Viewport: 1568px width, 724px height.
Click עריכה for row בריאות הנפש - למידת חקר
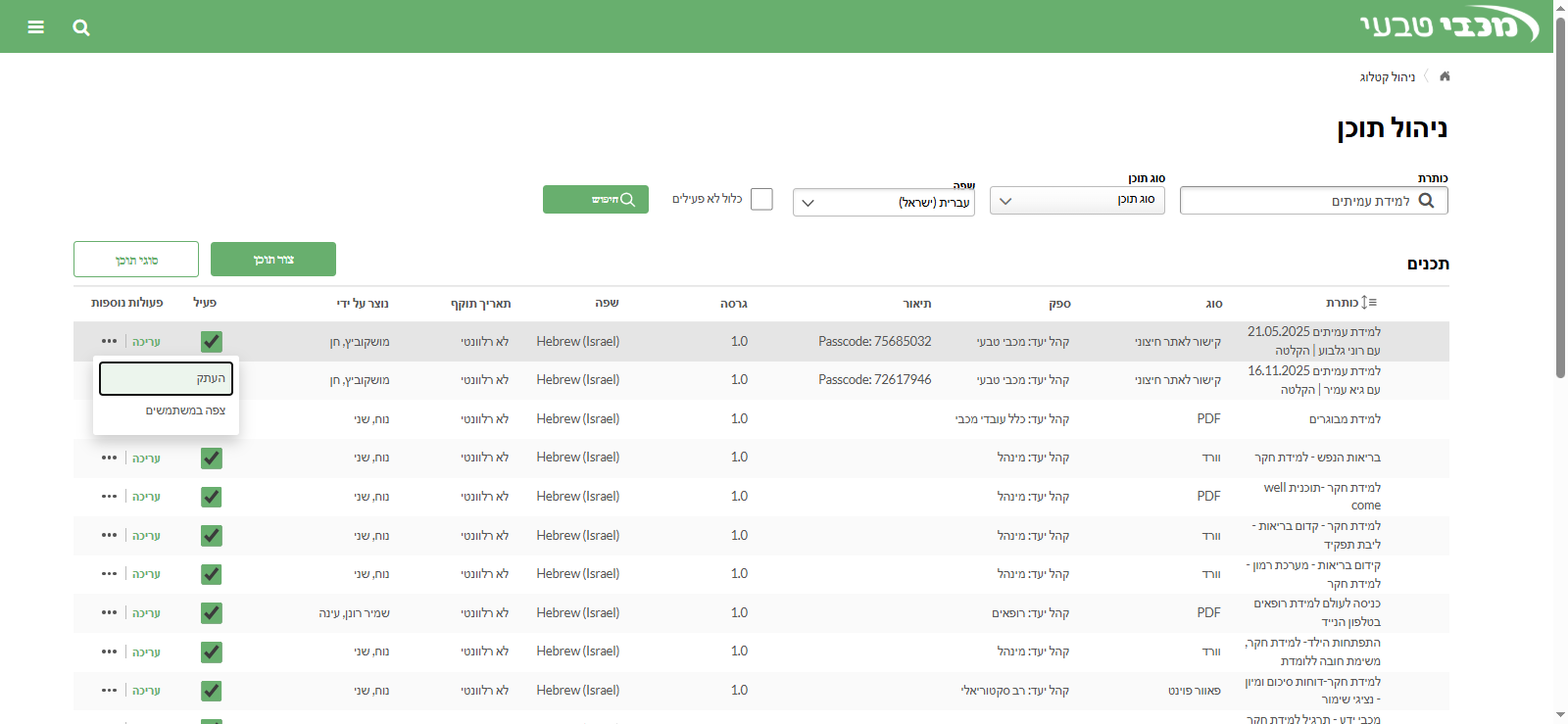[x=146, y=459]
